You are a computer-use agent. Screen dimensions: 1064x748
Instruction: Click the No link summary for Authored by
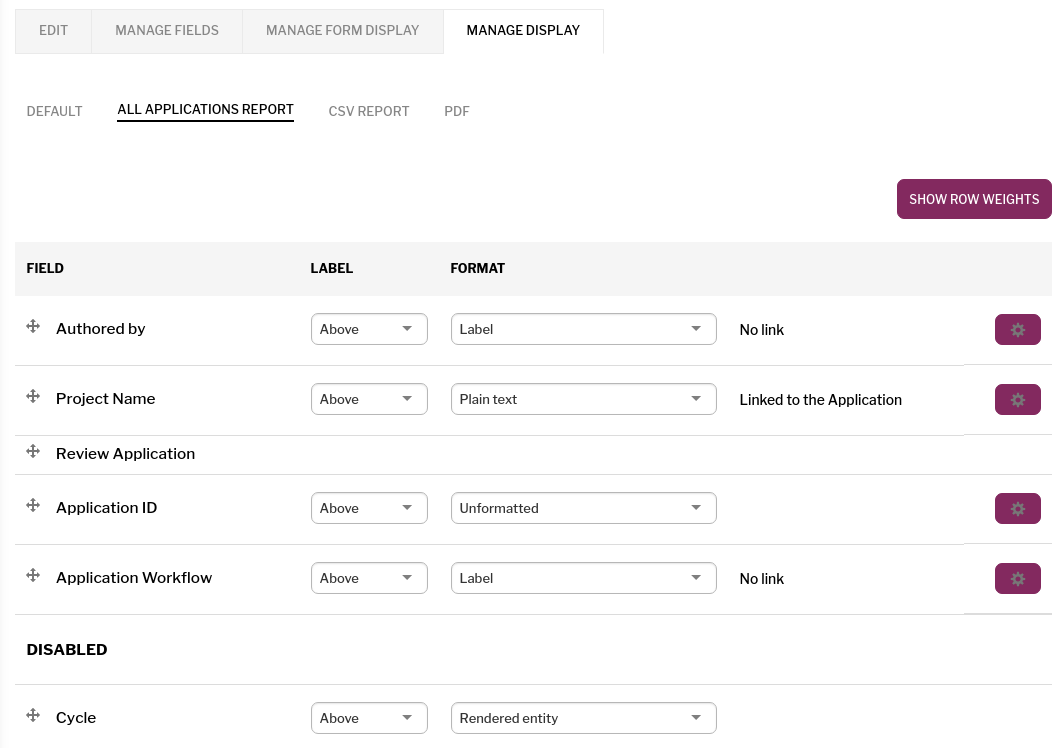761,330
